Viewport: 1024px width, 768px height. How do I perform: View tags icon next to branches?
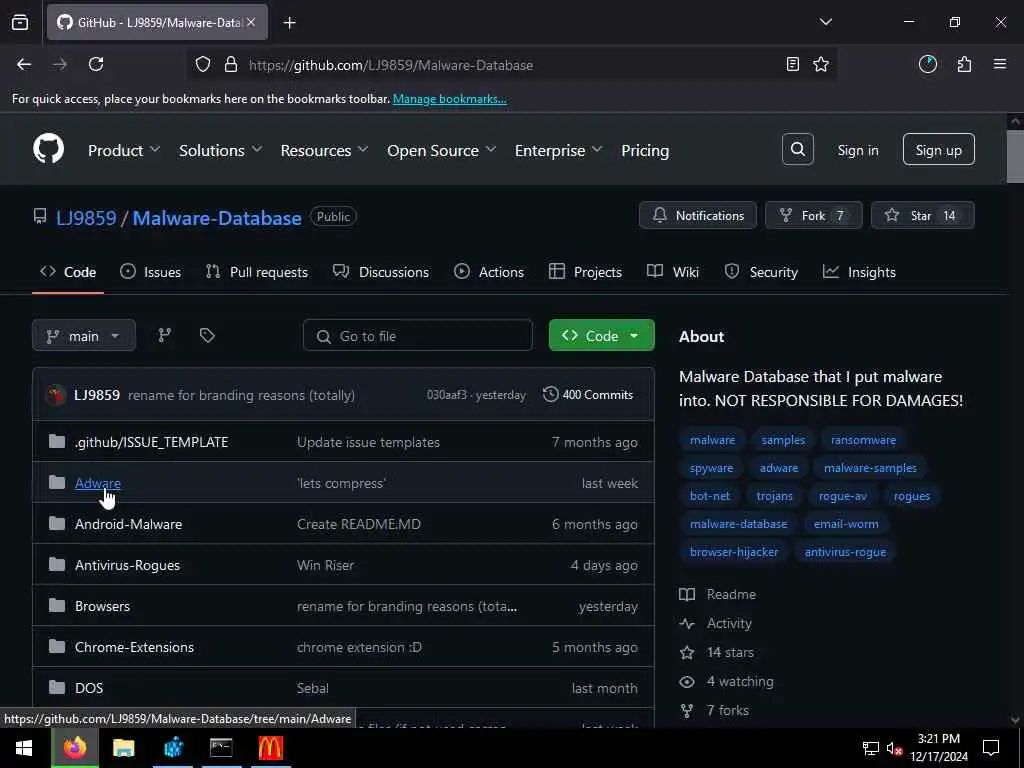[207, 335]
